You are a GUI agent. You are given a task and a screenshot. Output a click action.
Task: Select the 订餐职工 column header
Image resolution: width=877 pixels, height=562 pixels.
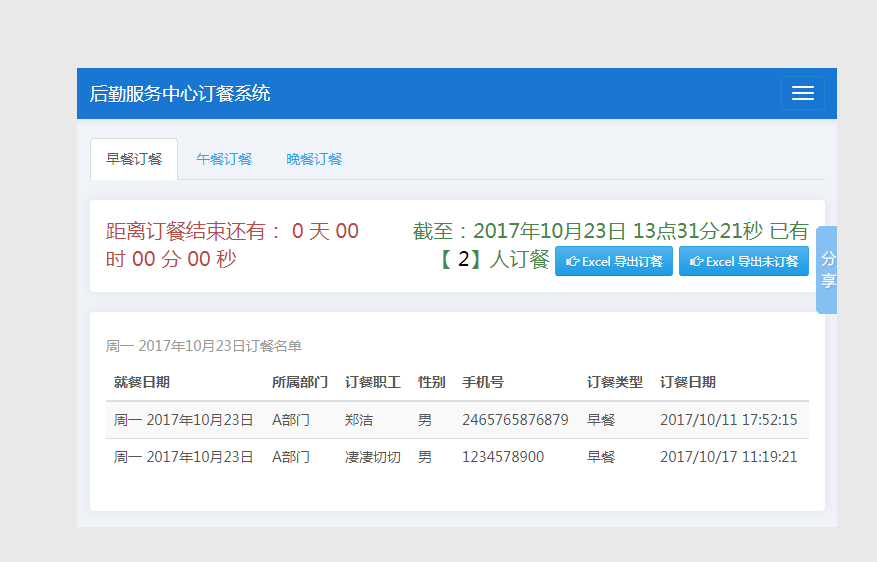[372, 382]
